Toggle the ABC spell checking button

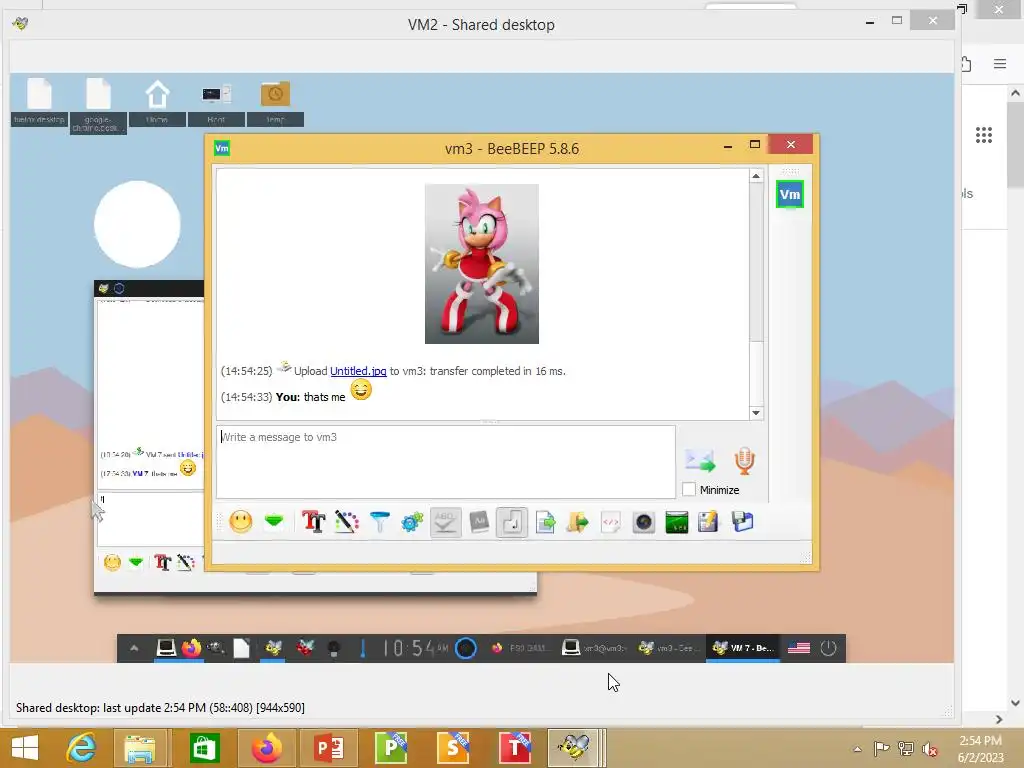point(445,522)
